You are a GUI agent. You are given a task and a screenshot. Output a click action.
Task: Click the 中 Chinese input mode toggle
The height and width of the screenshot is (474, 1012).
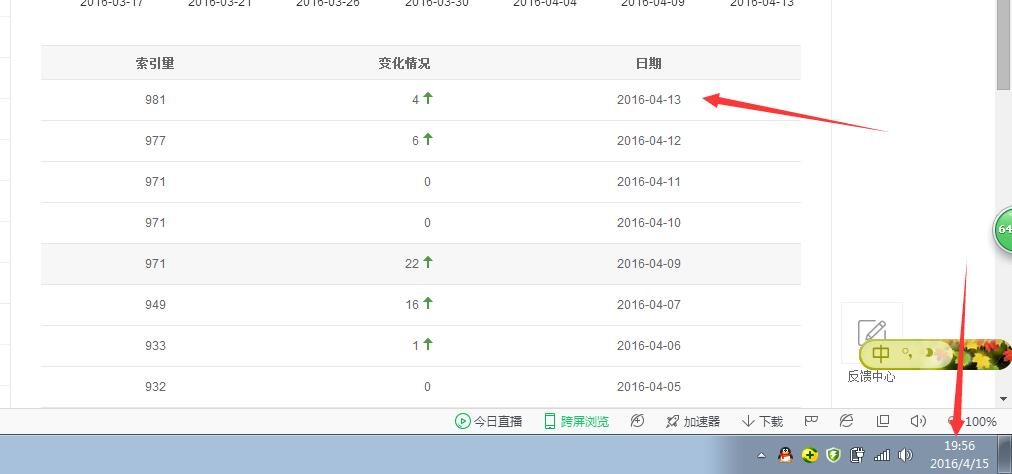(880, 353)
